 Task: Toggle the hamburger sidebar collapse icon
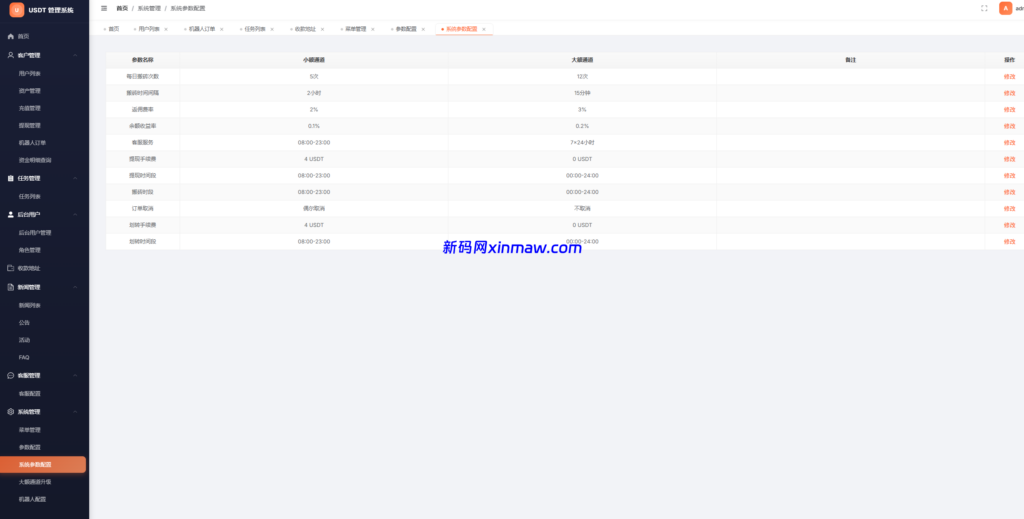tap(104, 8)
